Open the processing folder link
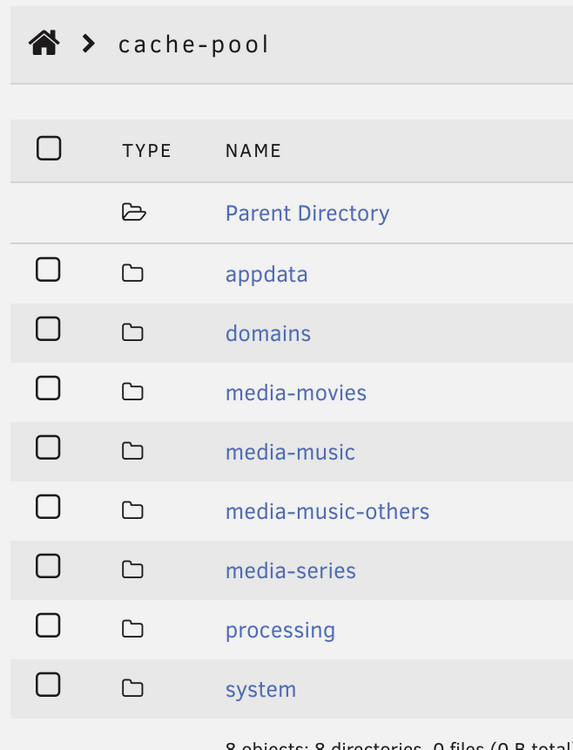Image resolution: width=573 pixels, height=750 pixels. point(280,630)
